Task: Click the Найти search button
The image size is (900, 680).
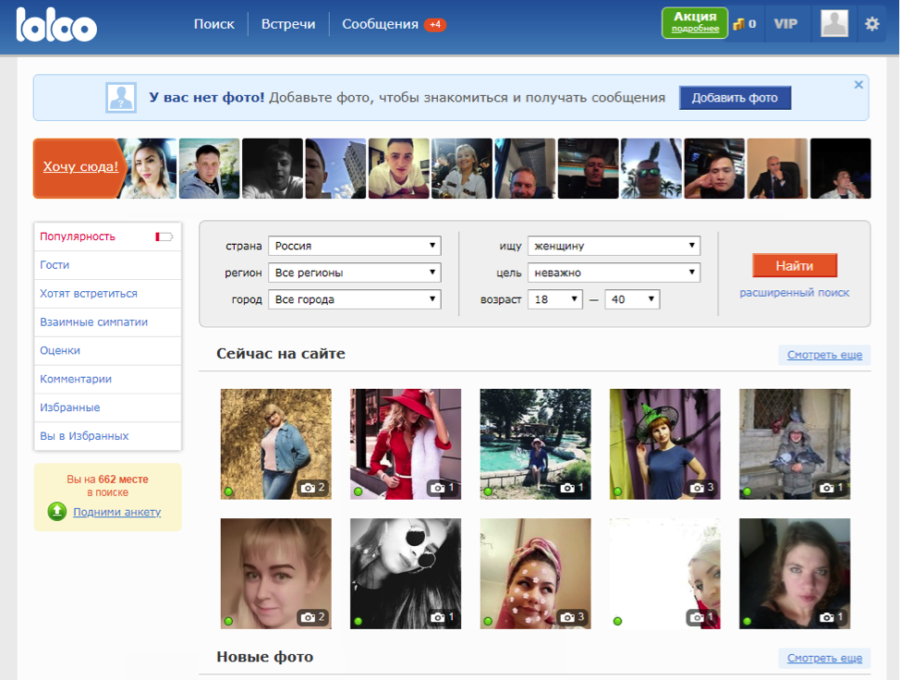Action: click(x=794, y=266)
